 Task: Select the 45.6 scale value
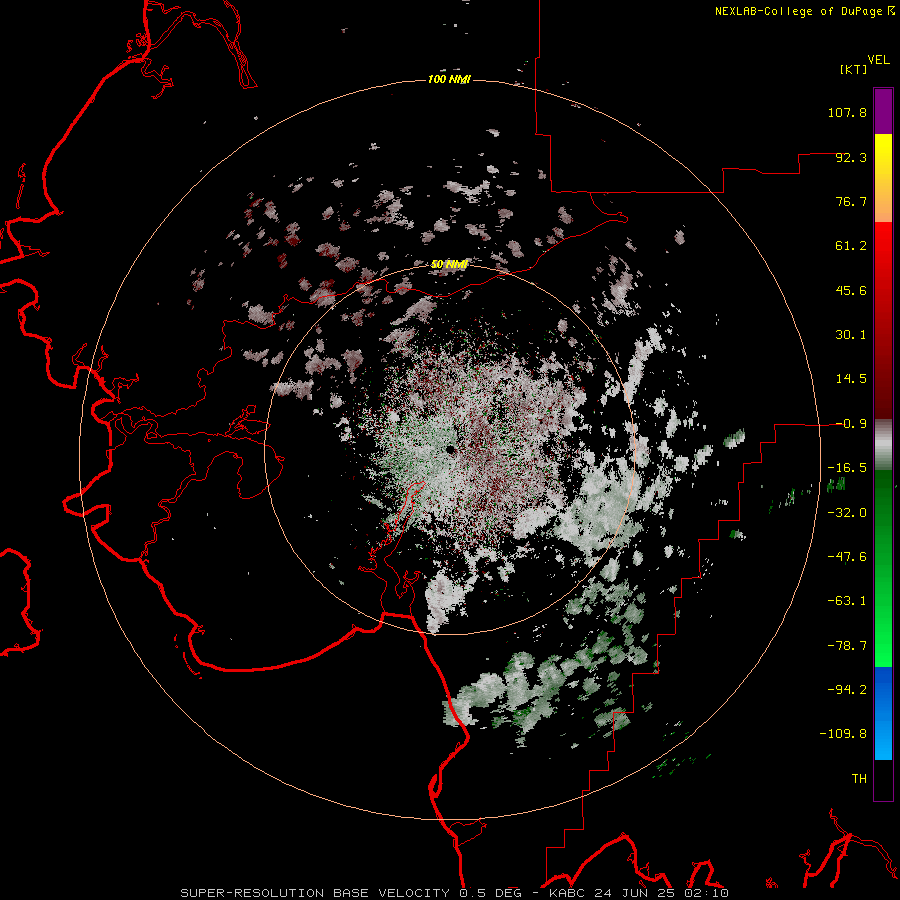(851, 290)
